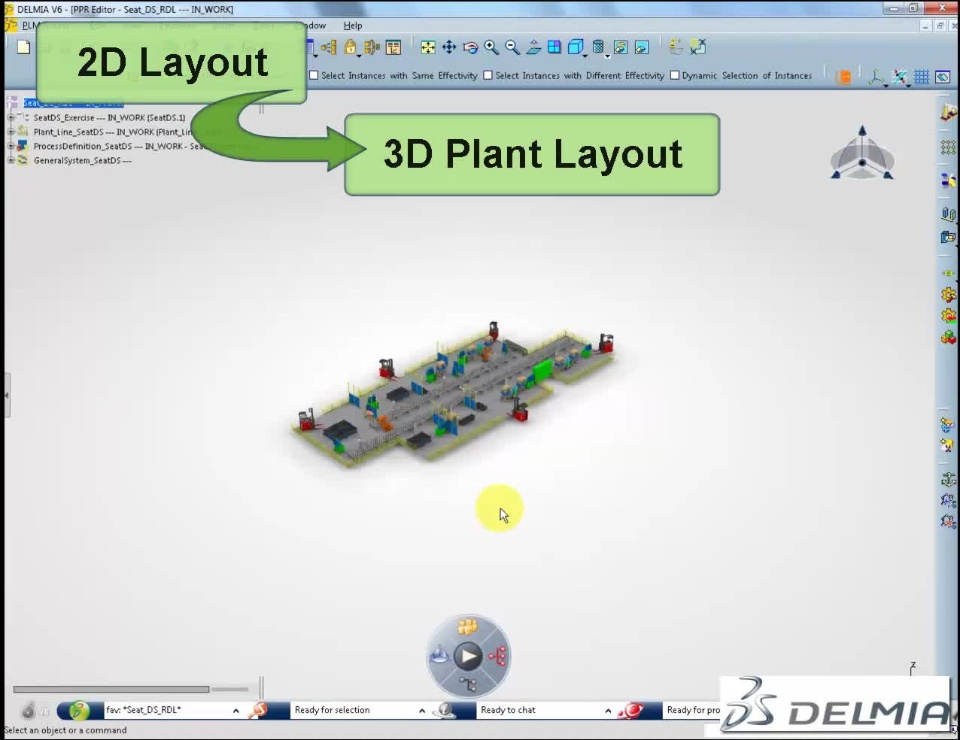
Task: Click the anchor icon in right sidebar
Action: pos(948,479)
